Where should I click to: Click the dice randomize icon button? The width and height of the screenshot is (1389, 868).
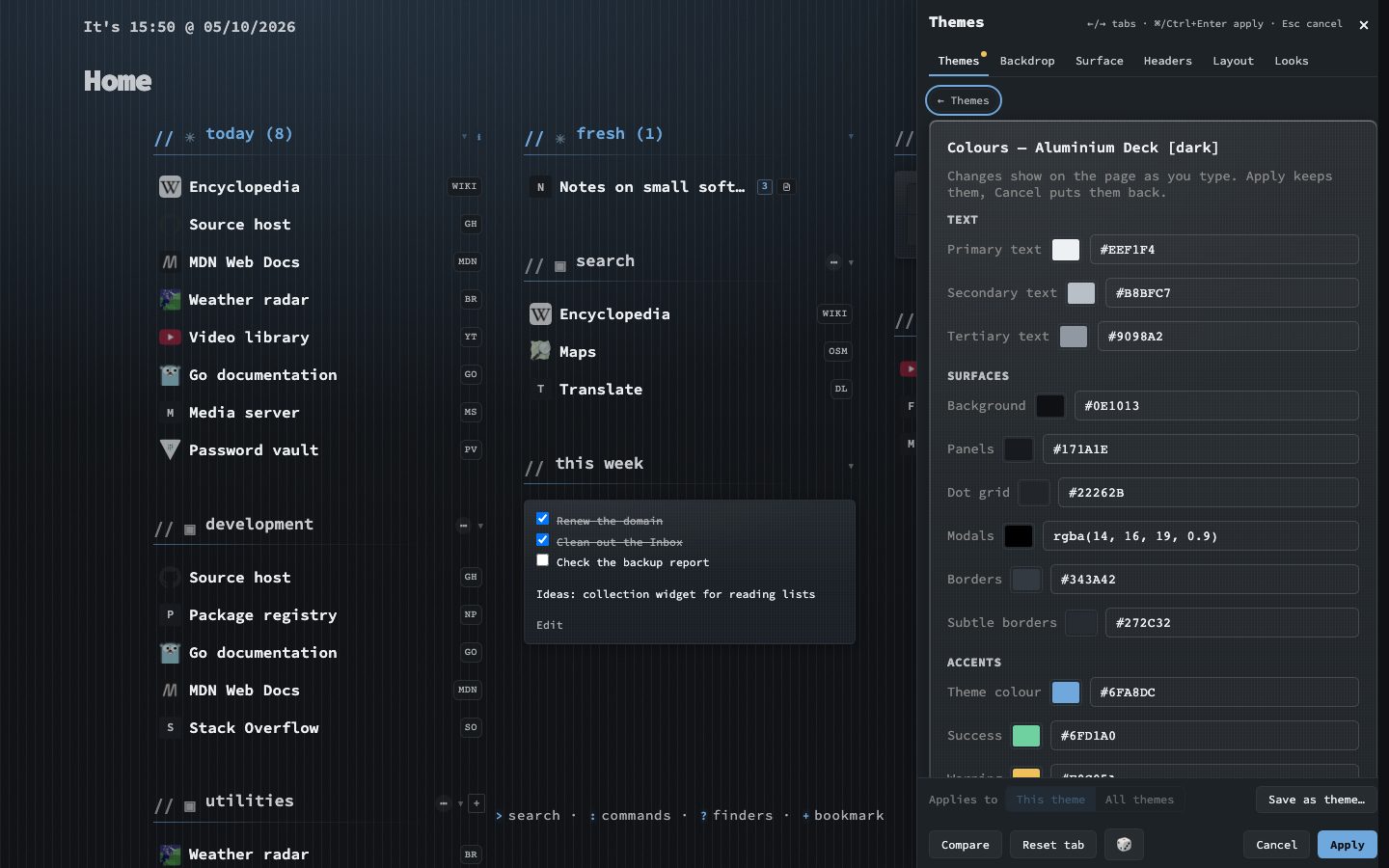[x=1124, y=845]
